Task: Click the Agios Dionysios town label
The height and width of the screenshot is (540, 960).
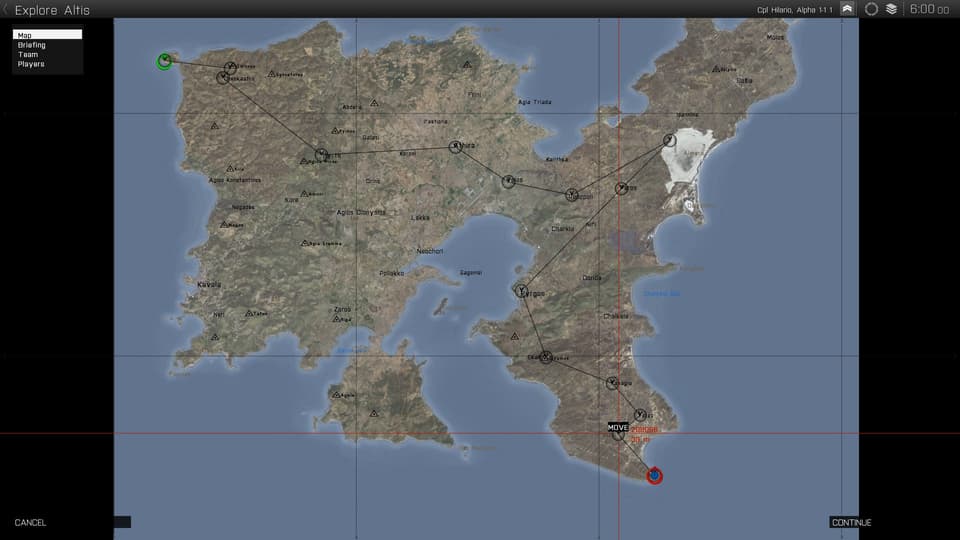Action: (x=361, y=212)
